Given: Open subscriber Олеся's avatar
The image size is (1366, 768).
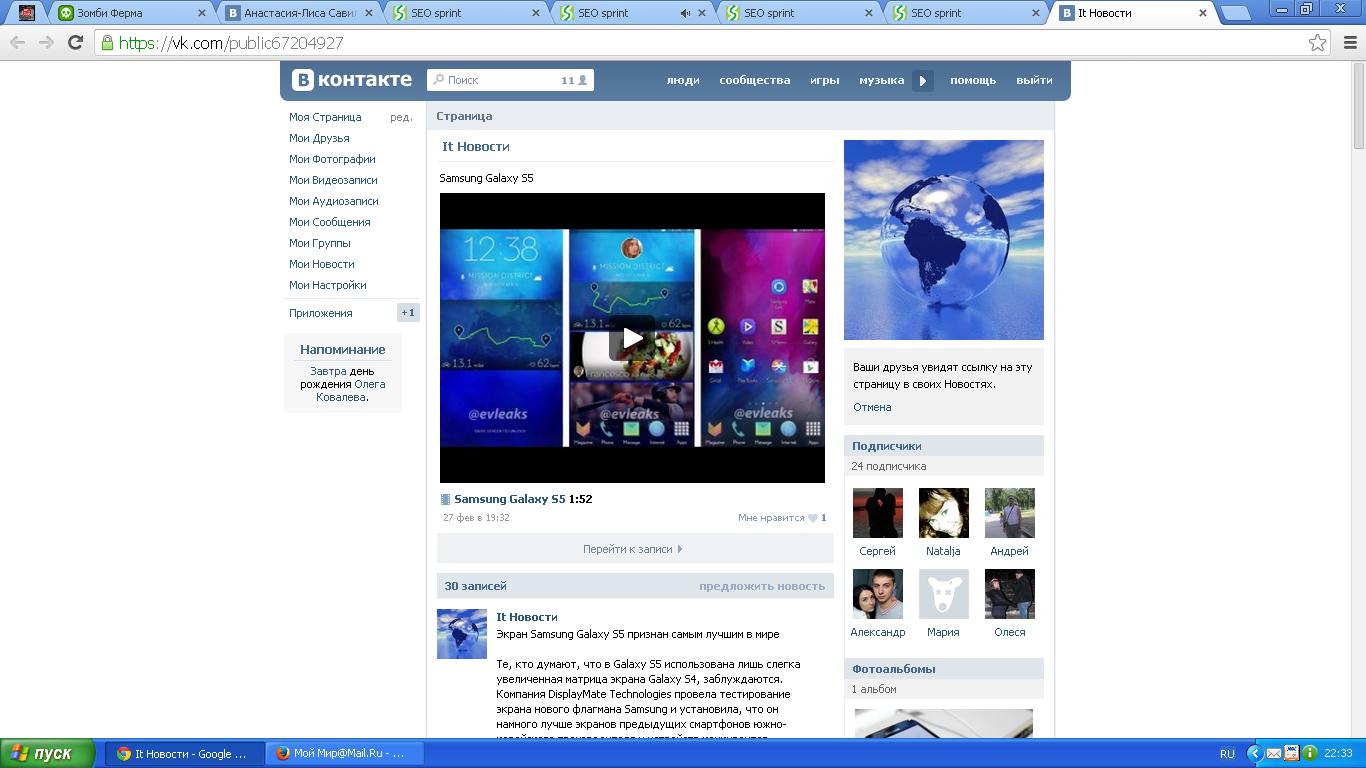Looking at the screenshot, I should click(1010, 594).
